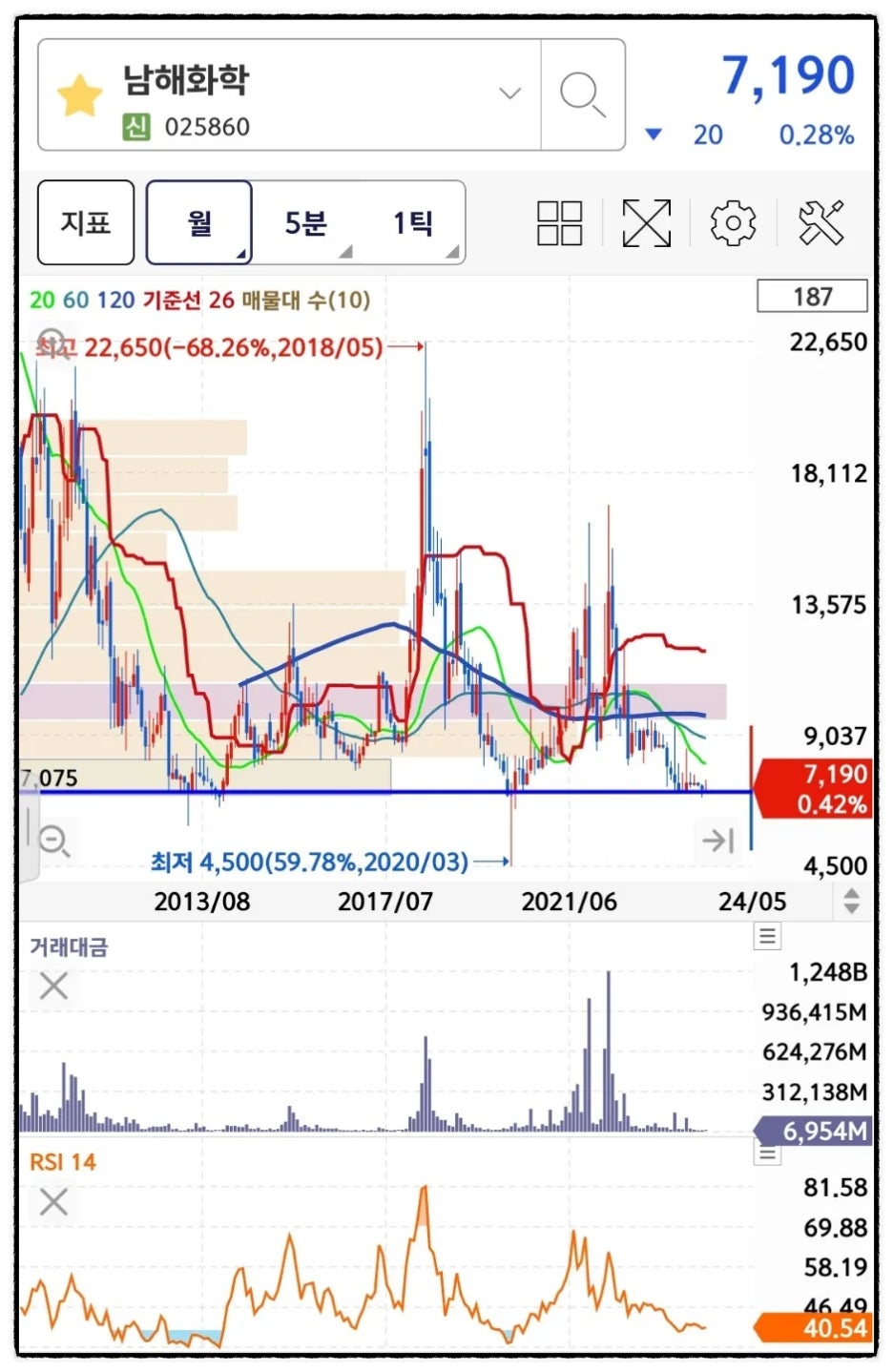
Task: Switch to the 5분 chart period
Action: coord(305,222)
